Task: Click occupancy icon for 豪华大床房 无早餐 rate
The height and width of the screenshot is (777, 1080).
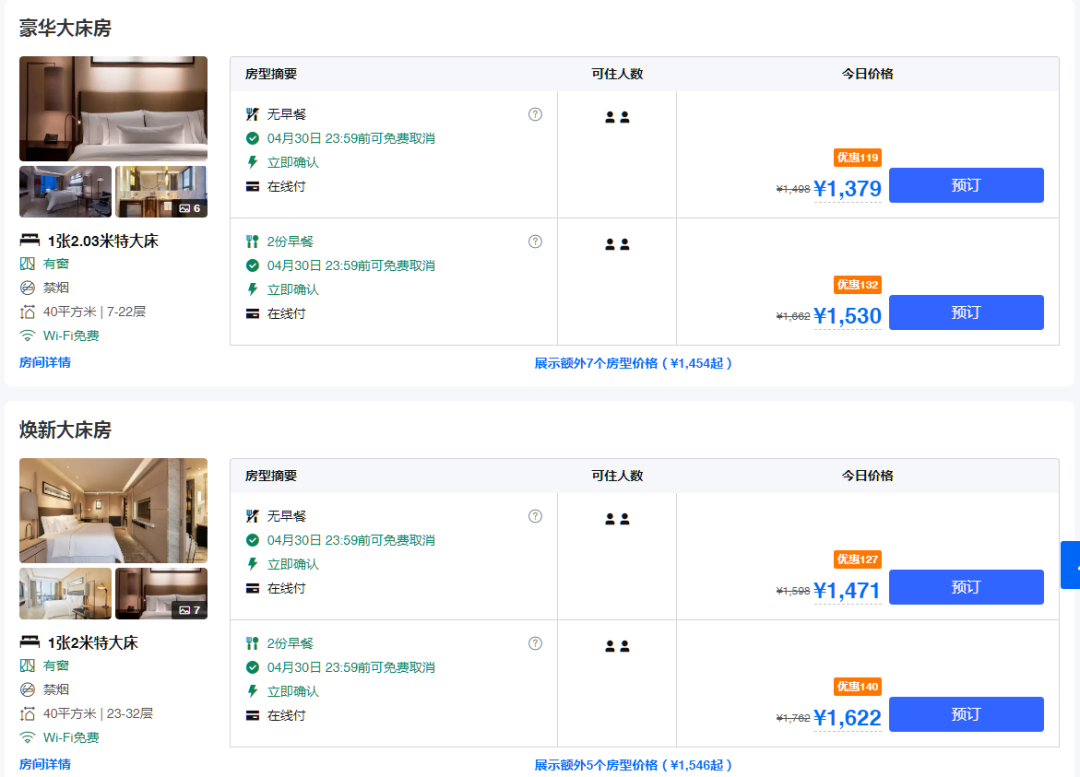Action: 617,117
